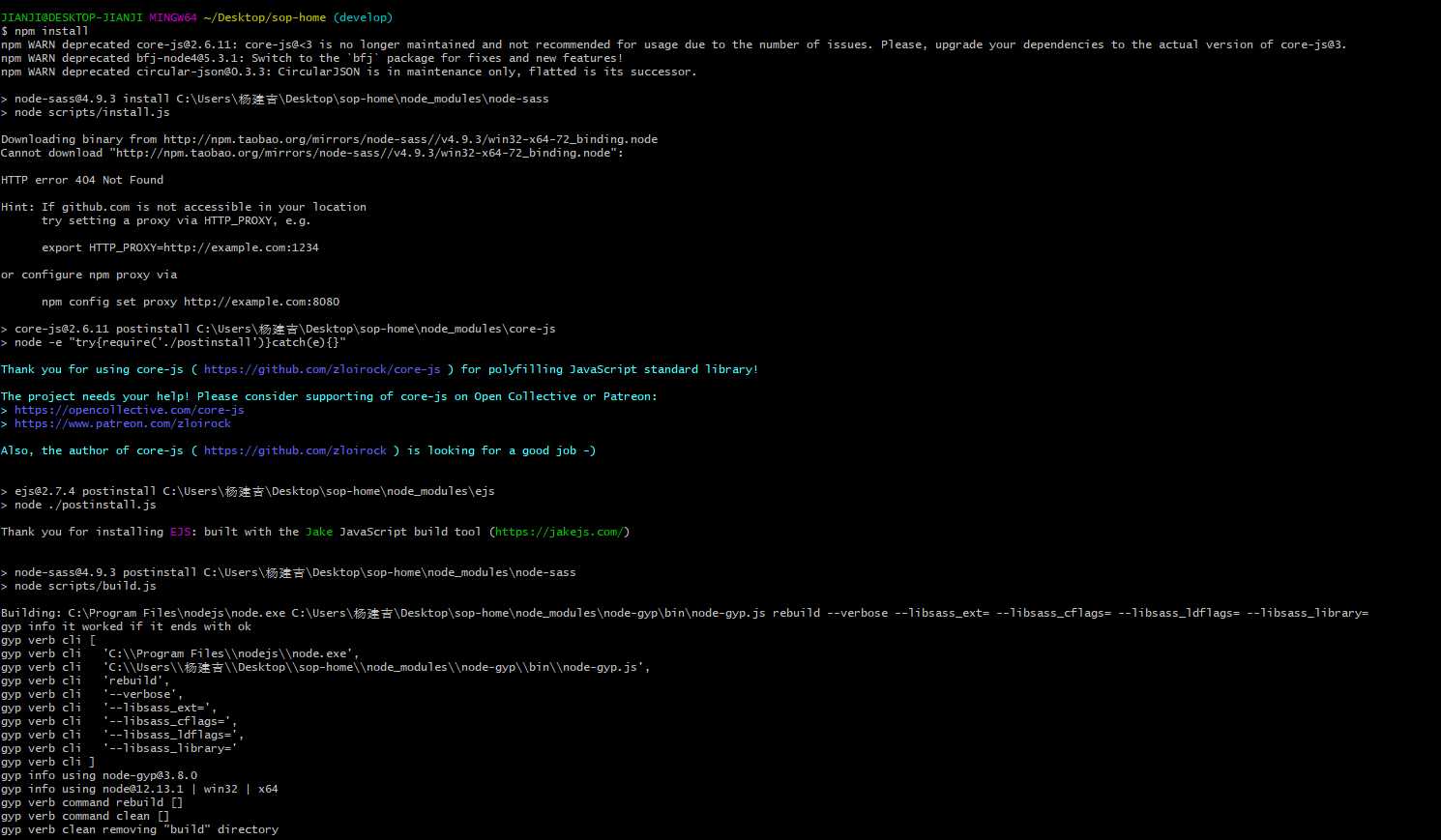
Task: Click the github.com/zloirock/core-js link
Action: pos(322,369)
